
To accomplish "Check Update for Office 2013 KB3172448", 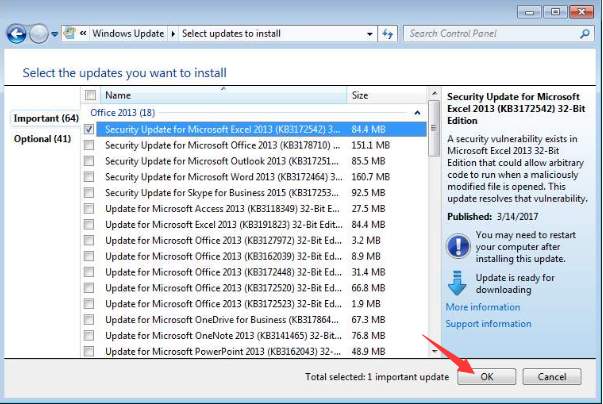I will (89, 272).
